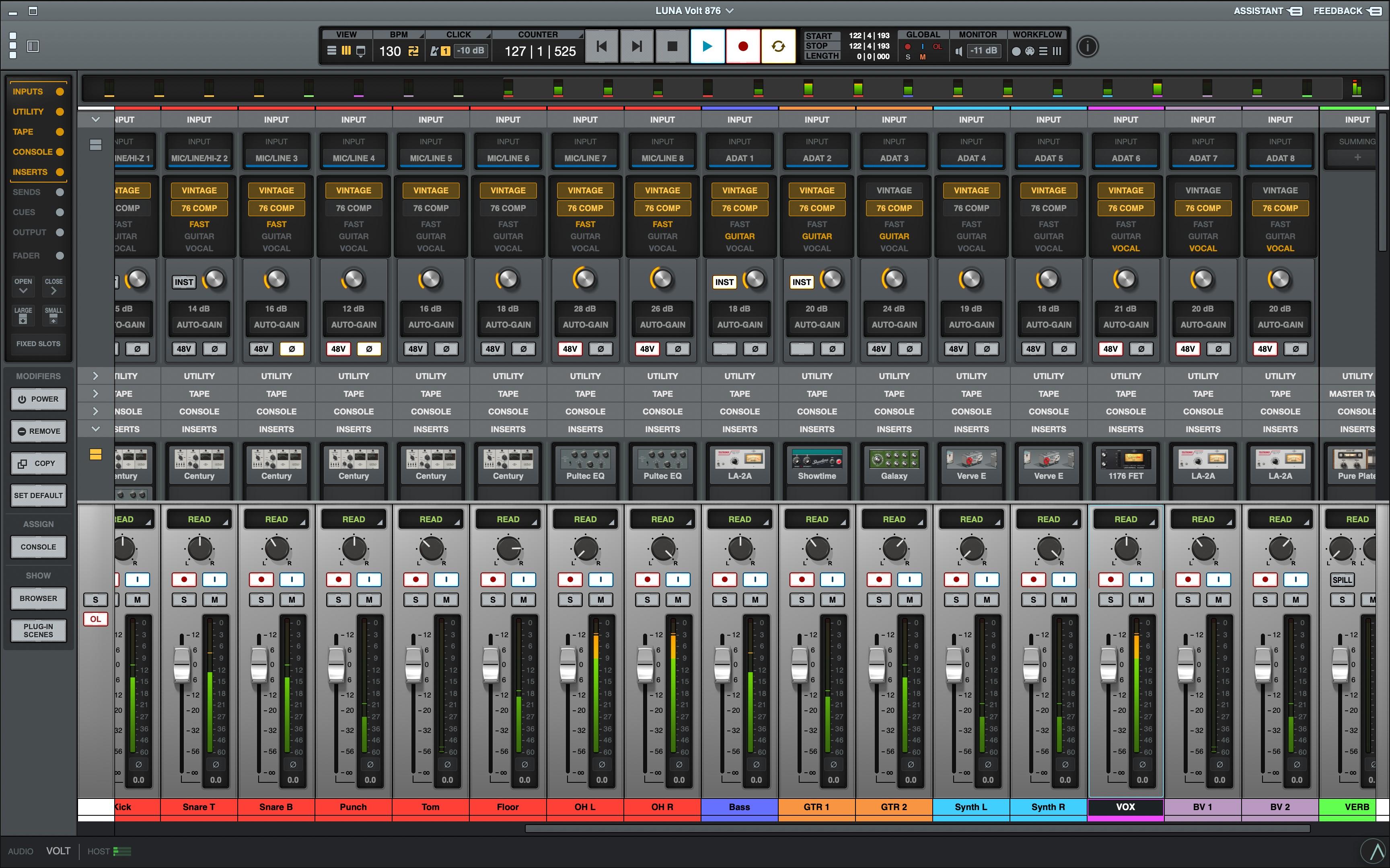Enable 48V phantom power on Snare T
1390x868 pixels.
pyautogui.click(x=184, y=349)
